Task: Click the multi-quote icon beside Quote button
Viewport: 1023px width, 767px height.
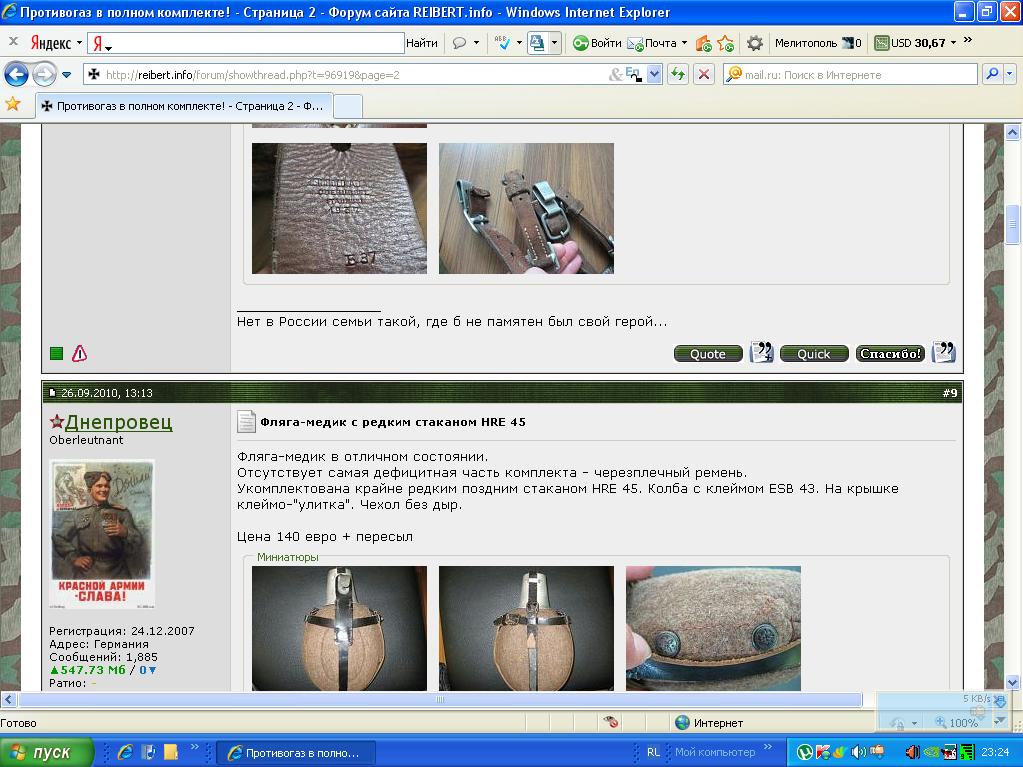Action: coord(761,352)
